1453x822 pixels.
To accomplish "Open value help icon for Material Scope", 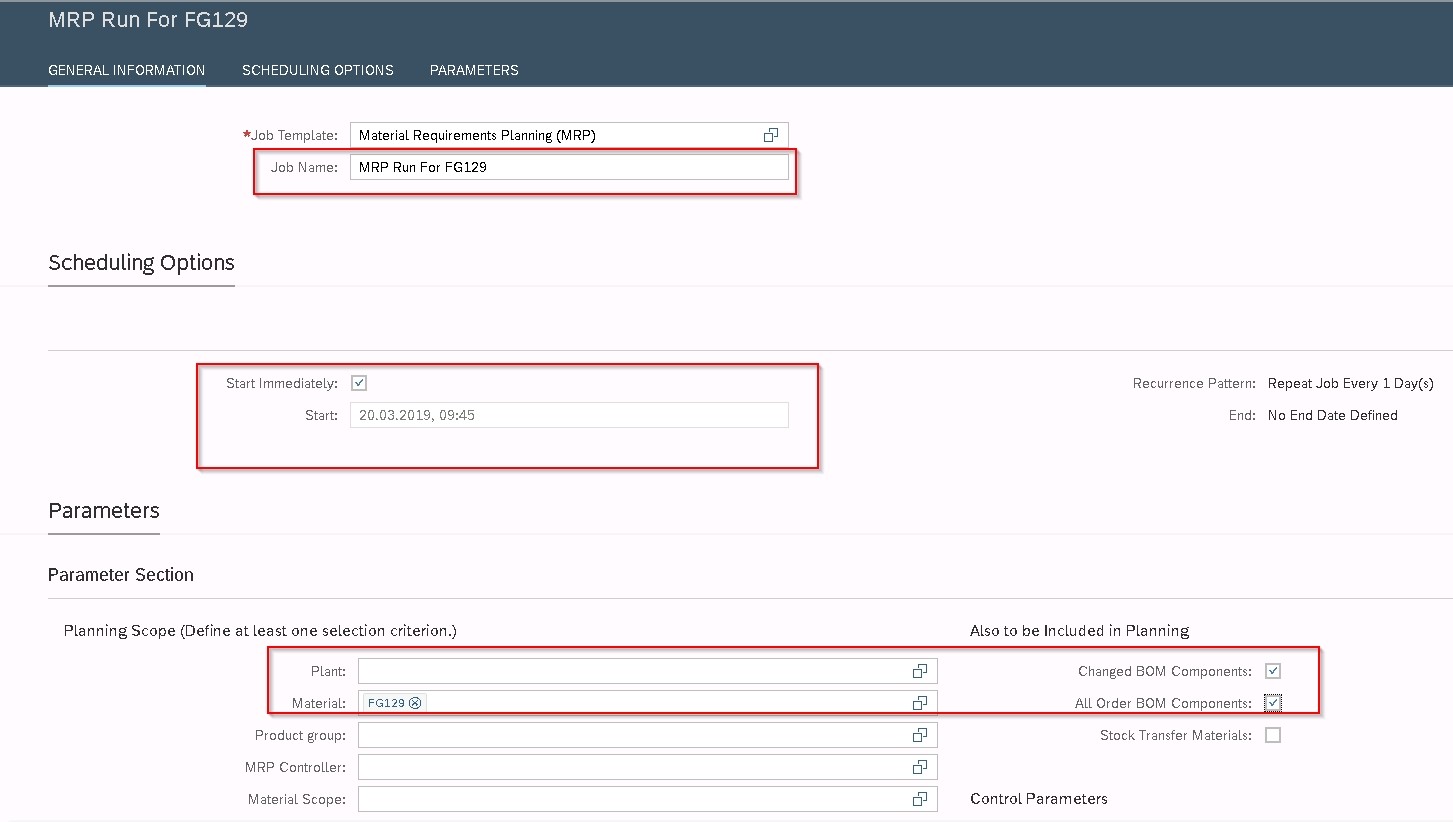I will coord(920,799).
